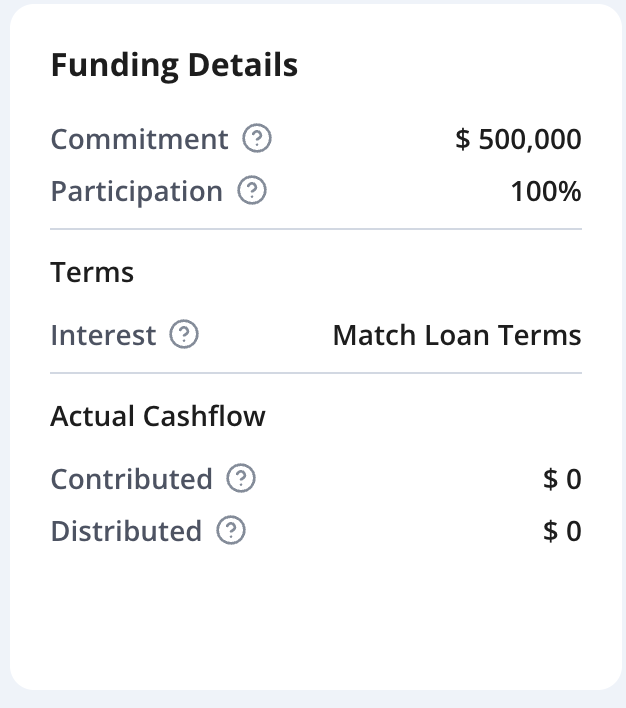Click the divider above Actual Cashflow
The width and height of the screenshot is (626, 708).
click(x=316, y=373)
